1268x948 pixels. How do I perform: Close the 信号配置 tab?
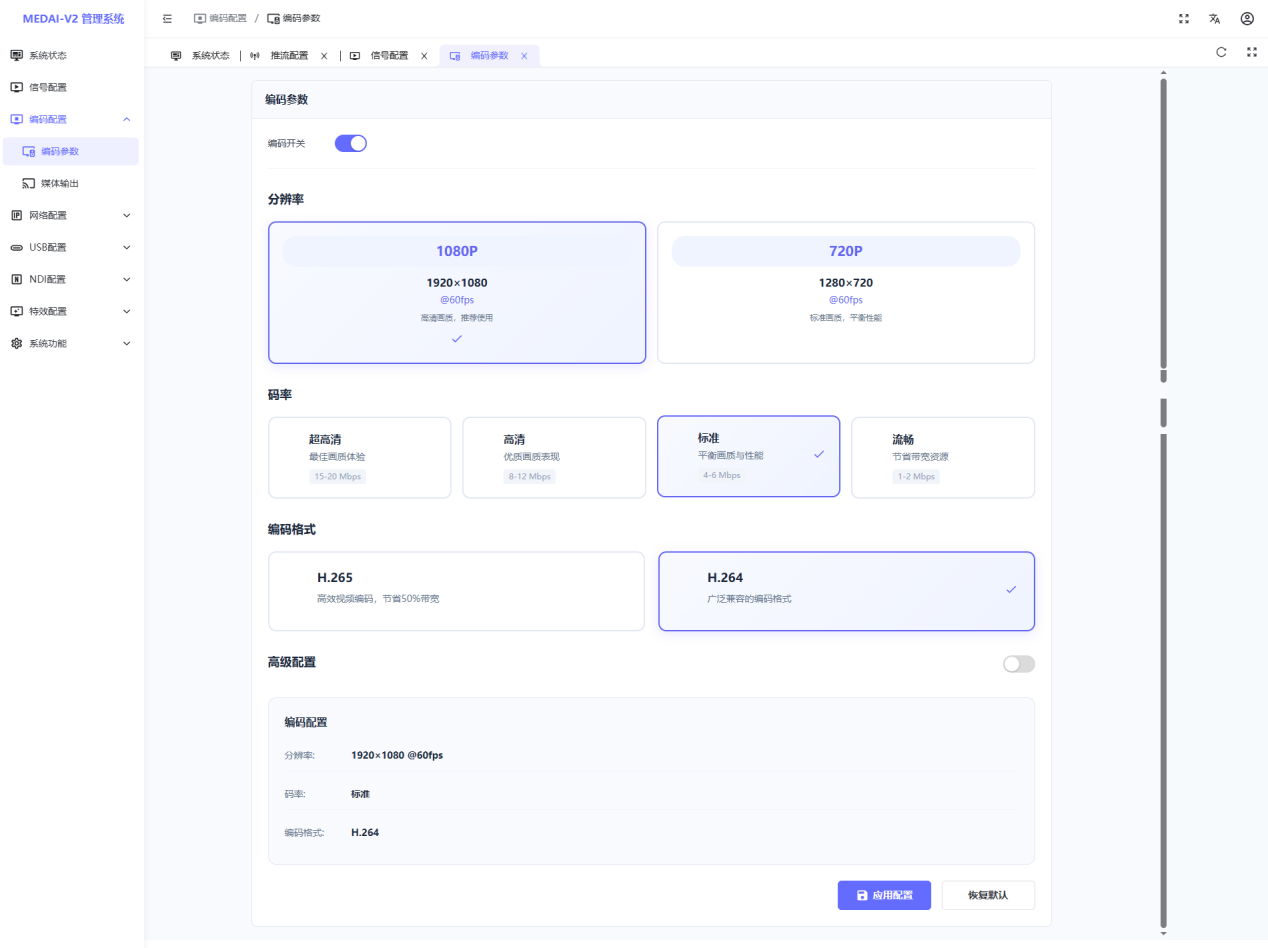coord(424,56)
